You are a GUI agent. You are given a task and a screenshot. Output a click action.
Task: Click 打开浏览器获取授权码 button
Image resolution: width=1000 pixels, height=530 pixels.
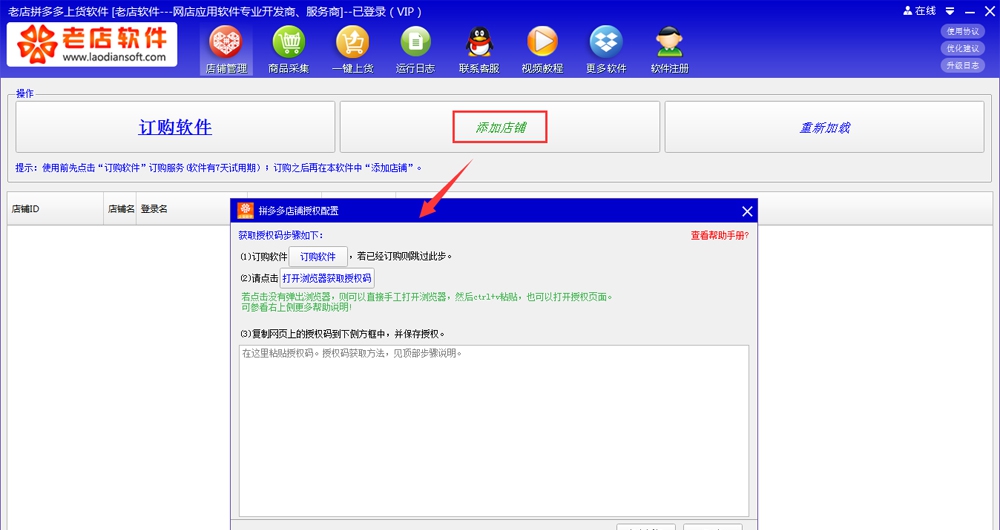327,278
